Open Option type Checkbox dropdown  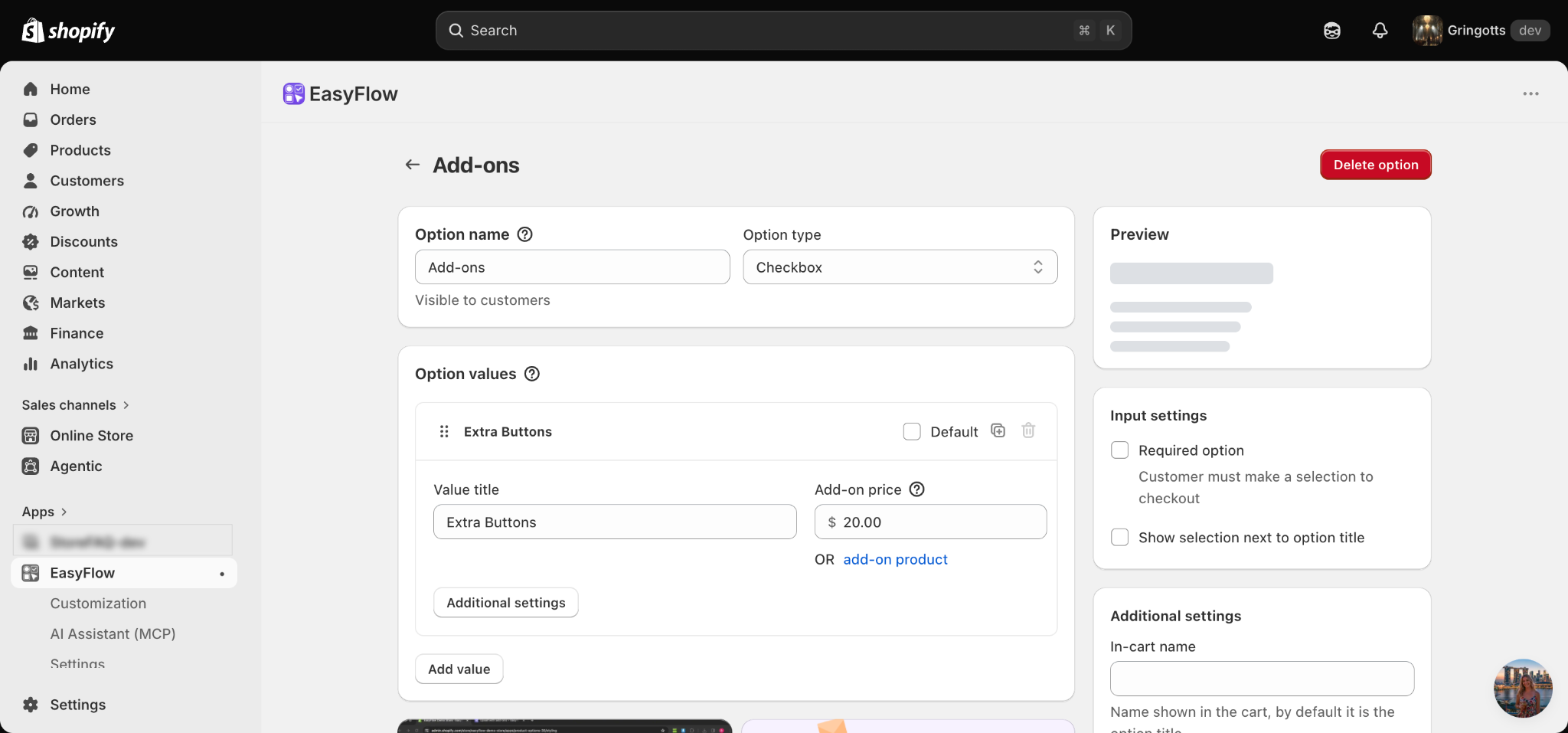[900, 267]
